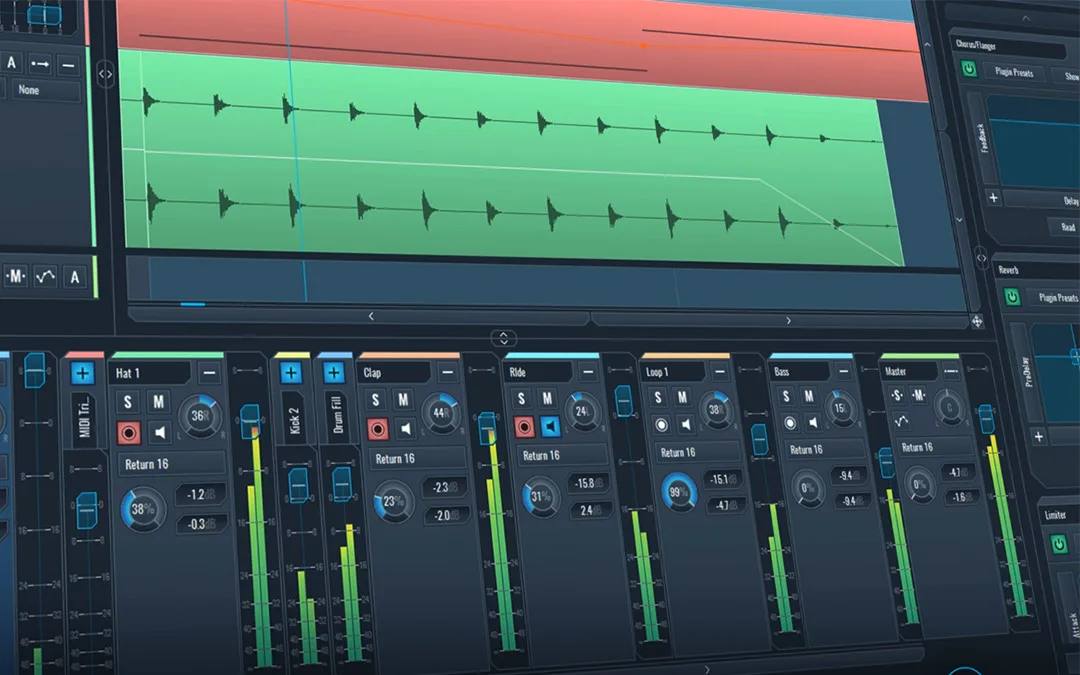Viewport: 1080px width, 675px height.
Task: Mute the Loop 1 channel
Action: point(682,397)
